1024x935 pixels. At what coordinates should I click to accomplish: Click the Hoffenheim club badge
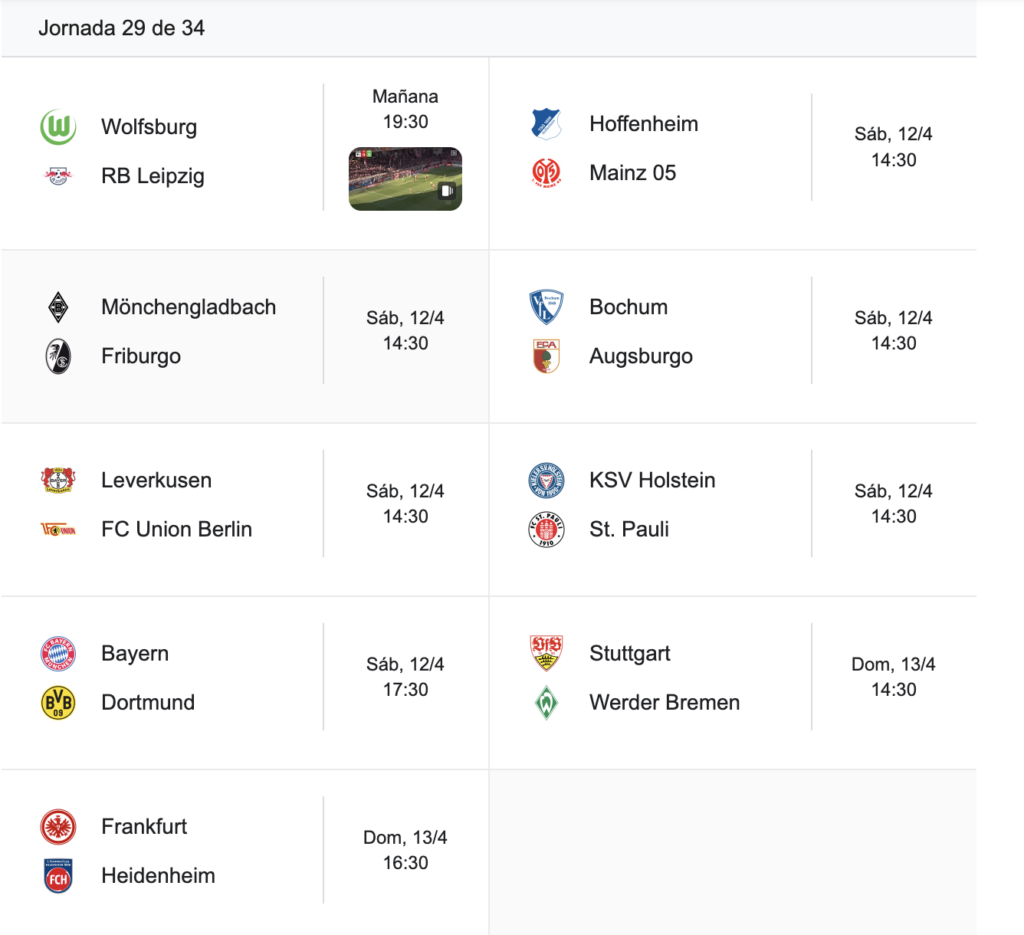546,124
